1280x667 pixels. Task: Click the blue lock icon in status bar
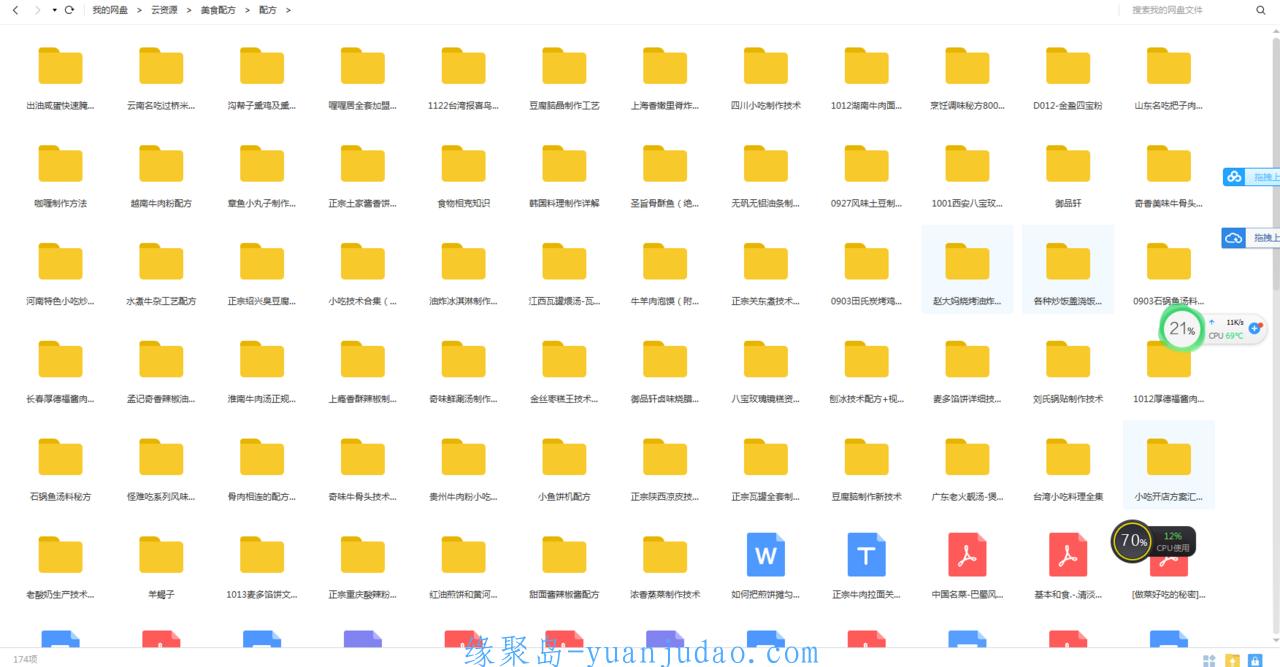[x=1254, y=660]
